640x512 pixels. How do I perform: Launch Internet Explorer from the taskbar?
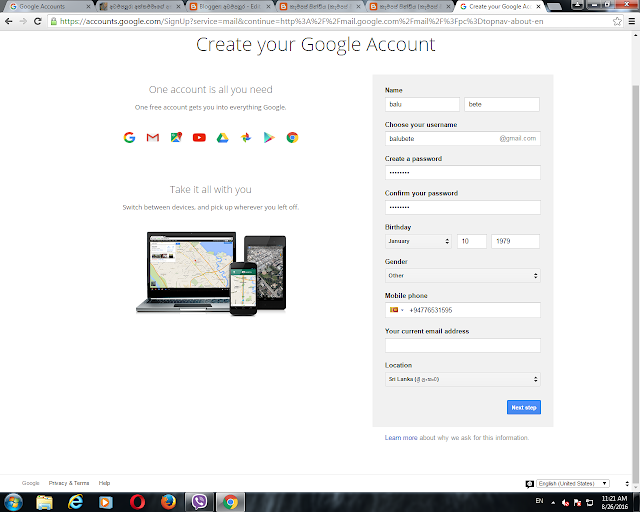click(76, 502)
